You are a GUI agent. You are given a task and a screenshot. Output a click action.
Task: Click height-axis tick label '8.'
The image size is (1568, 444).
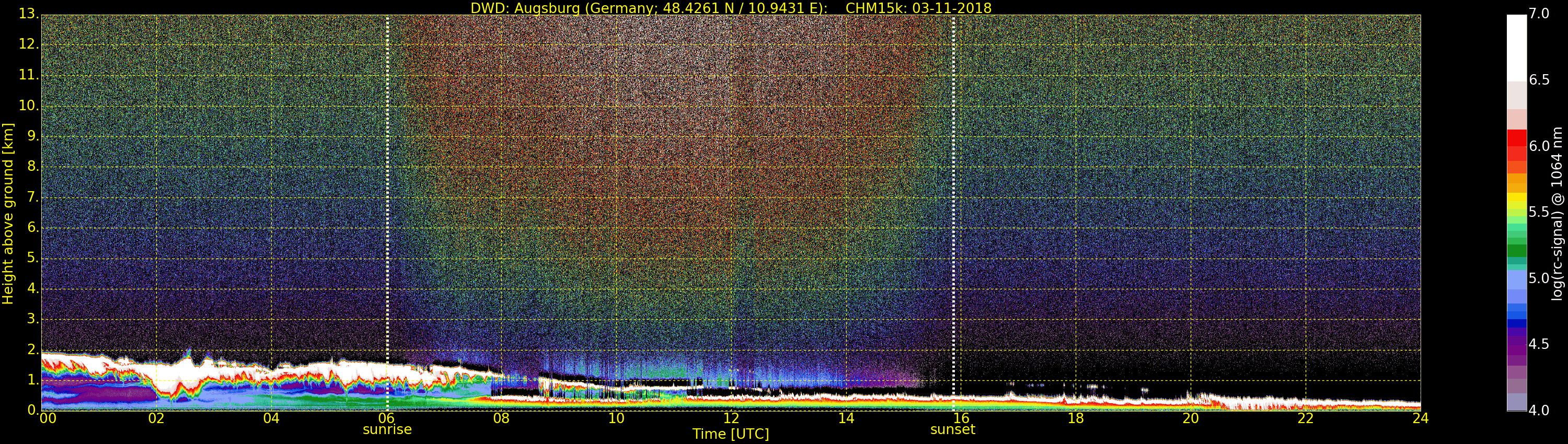[33, 167]
